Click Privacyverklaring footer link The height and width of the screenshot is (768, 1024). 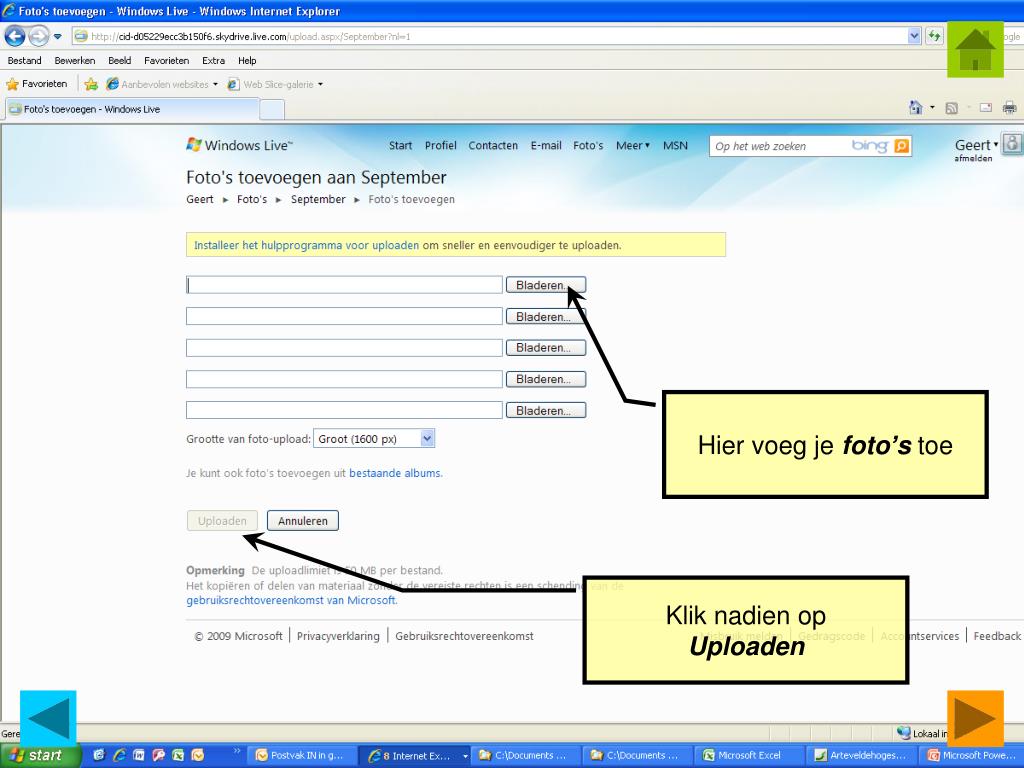coord(338,636)
